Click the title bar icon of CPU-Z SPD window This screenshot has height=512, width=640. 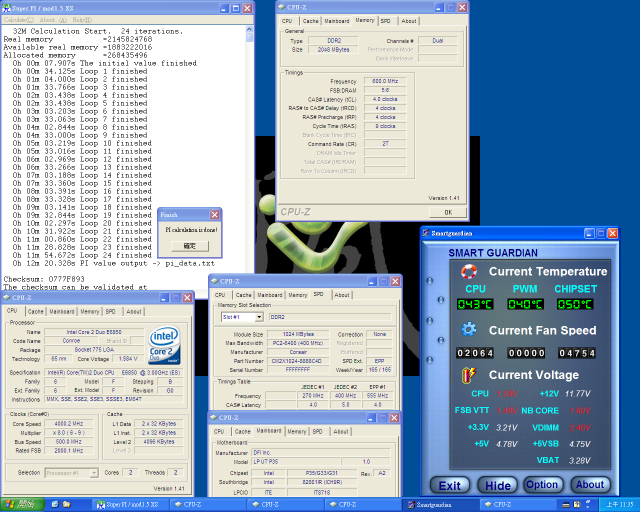pos(215,281)
